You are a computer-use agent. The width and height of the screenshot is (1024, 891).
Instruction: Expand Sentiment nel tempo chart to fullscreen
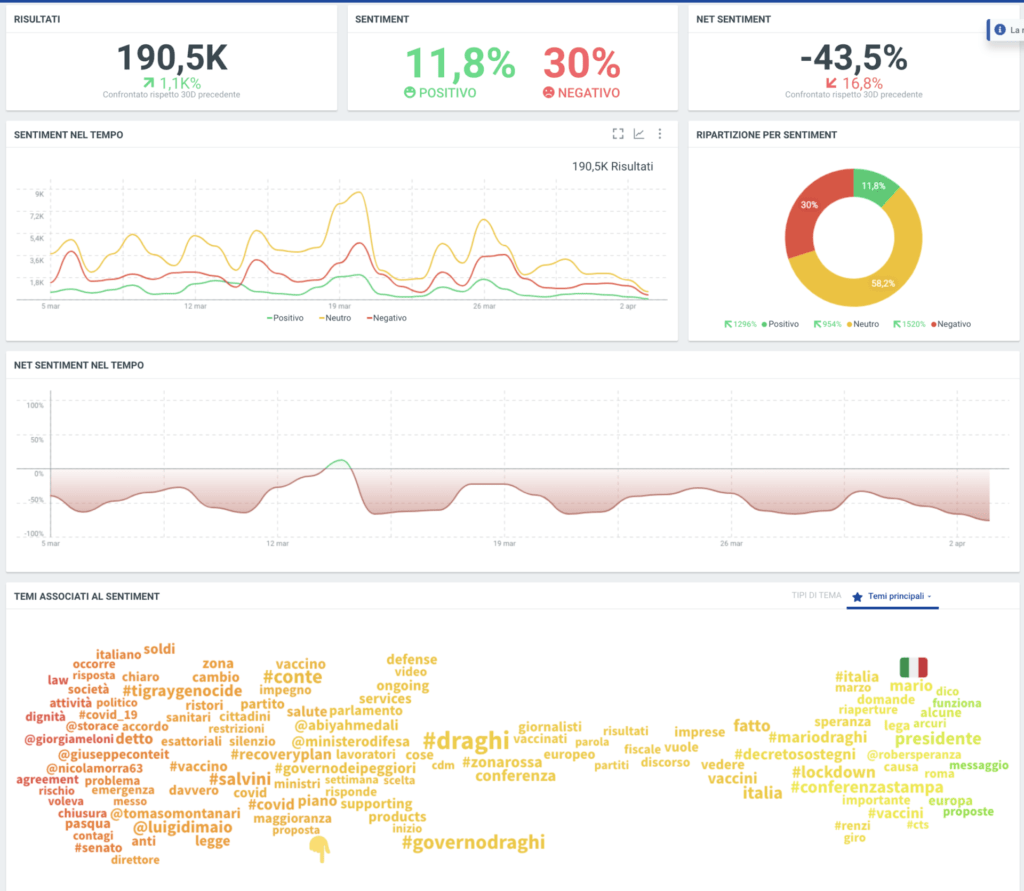click(618, 134)
